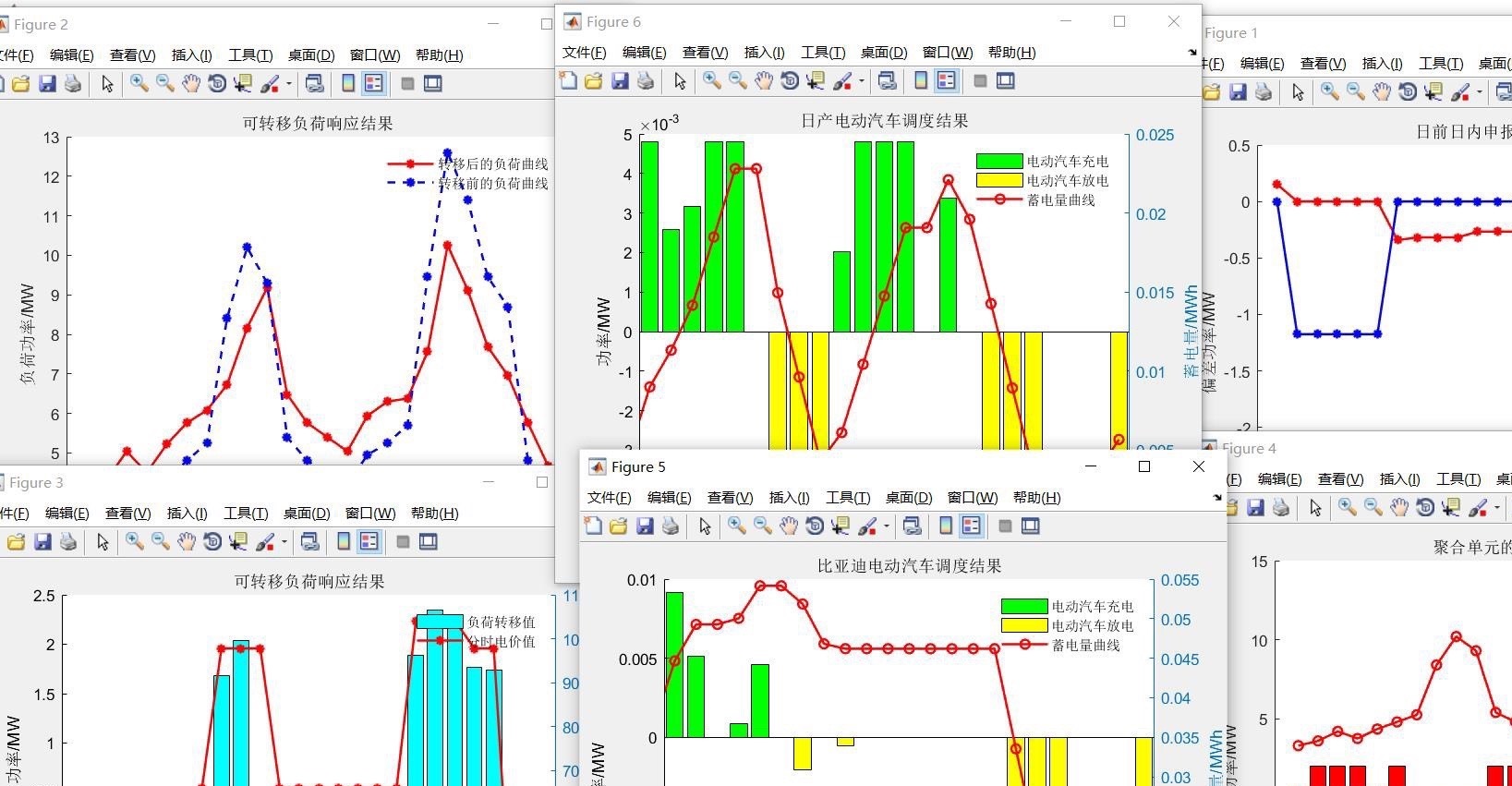Image resolution: width=1512 pixels, height=786 pixels.
Task: Activate Data Cursor tool in Figure 2
Action: [x=243, y=84]
